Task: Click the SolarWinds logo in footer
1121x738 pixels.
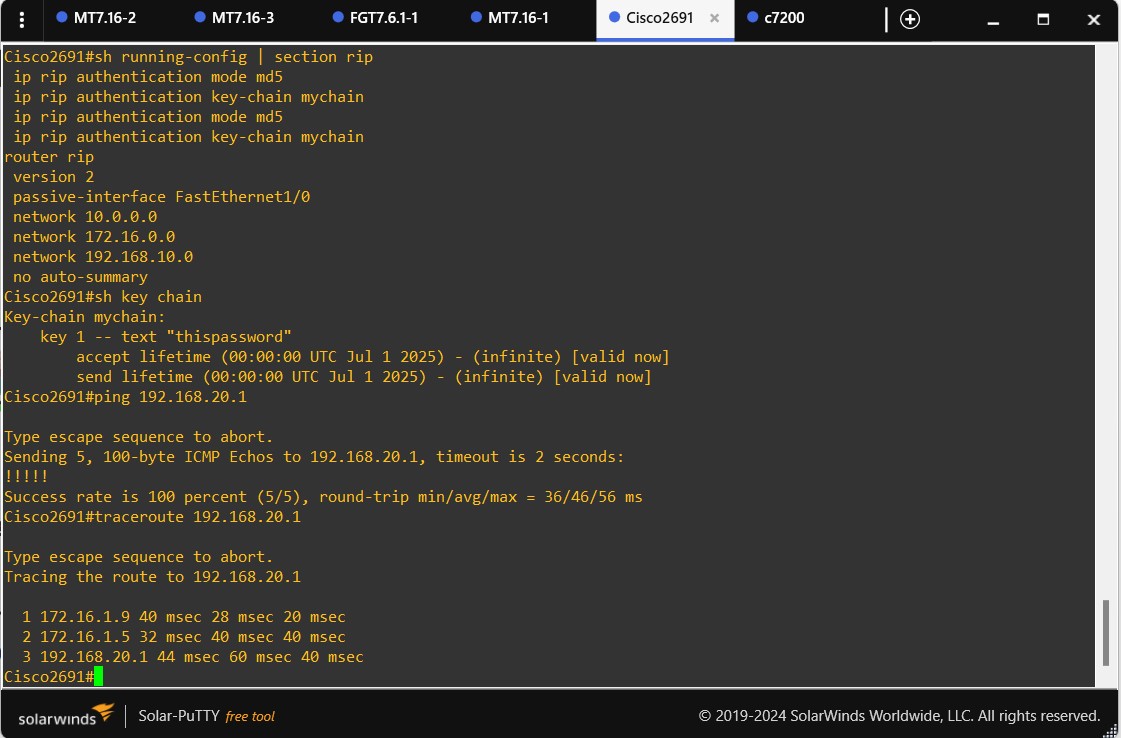Action: point(66,715)
